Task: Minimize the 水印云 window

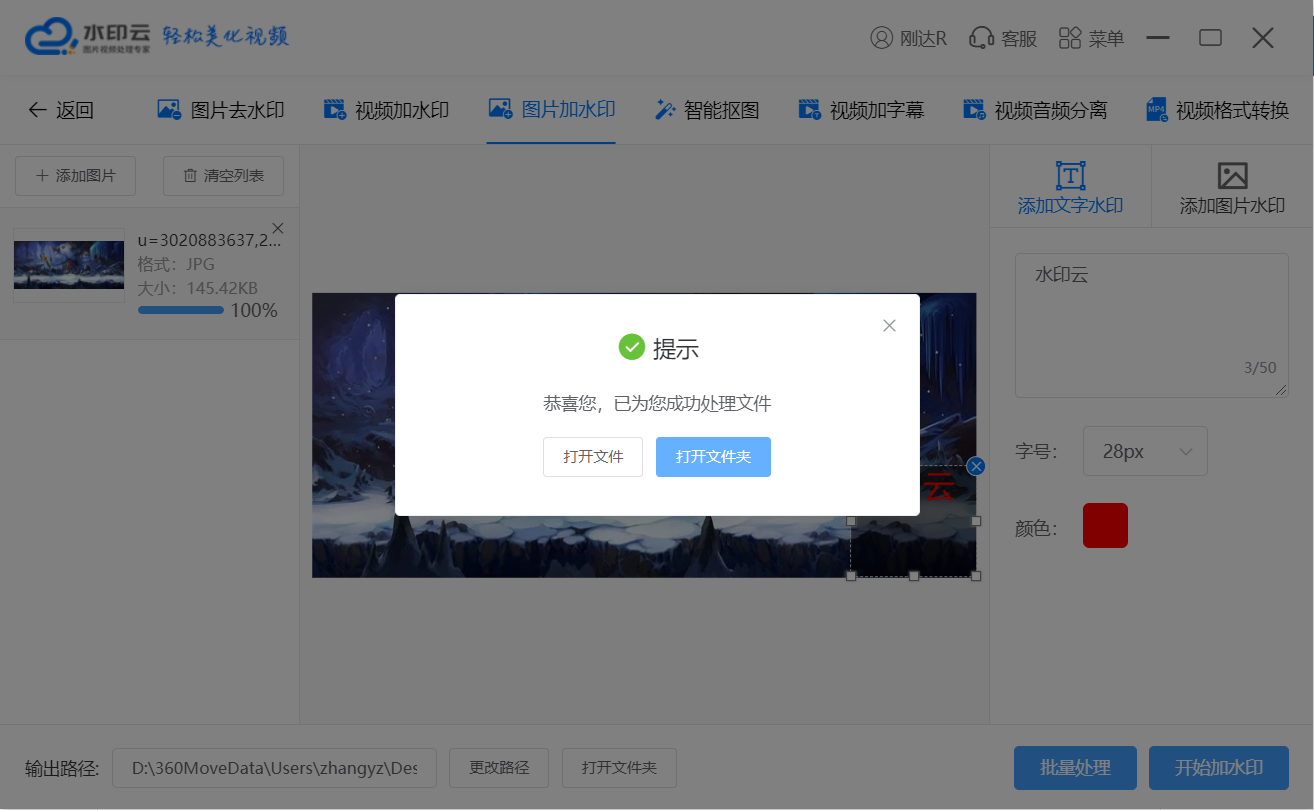Action: pos(1158,38)
